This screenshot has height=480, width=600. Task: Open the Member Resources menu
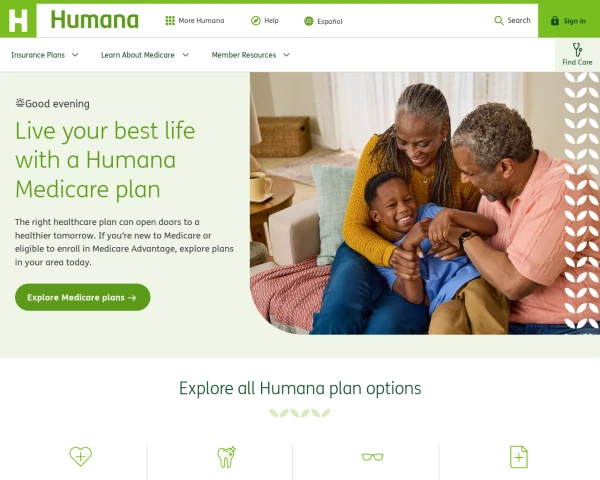pyautogui.click(x=244, y=55)
